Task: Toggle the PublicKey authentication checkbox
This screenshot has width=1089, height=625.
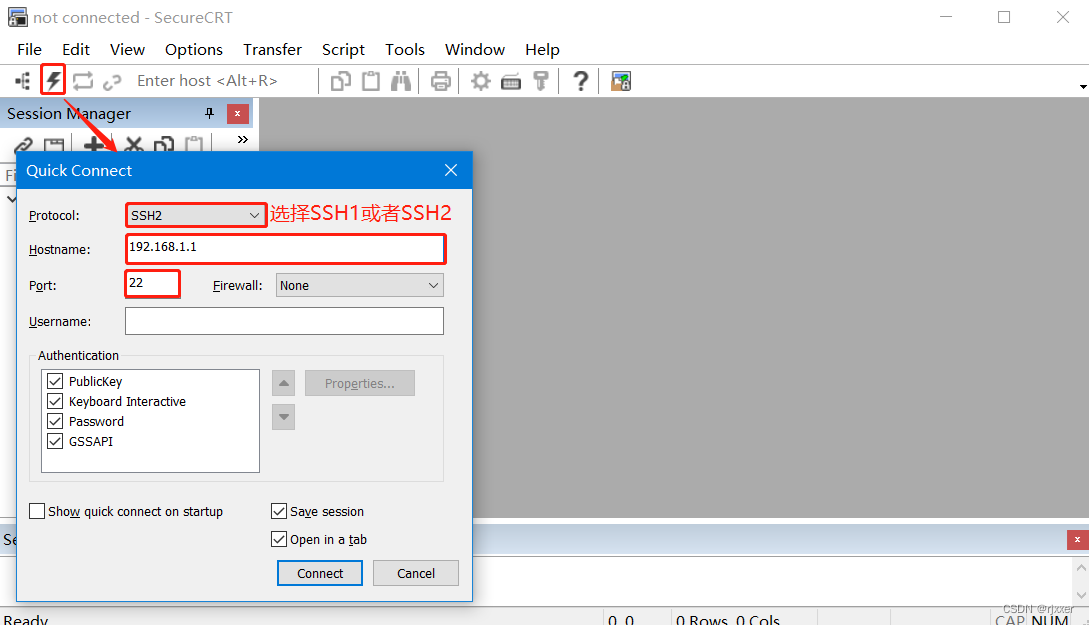Action: (55, 381)
